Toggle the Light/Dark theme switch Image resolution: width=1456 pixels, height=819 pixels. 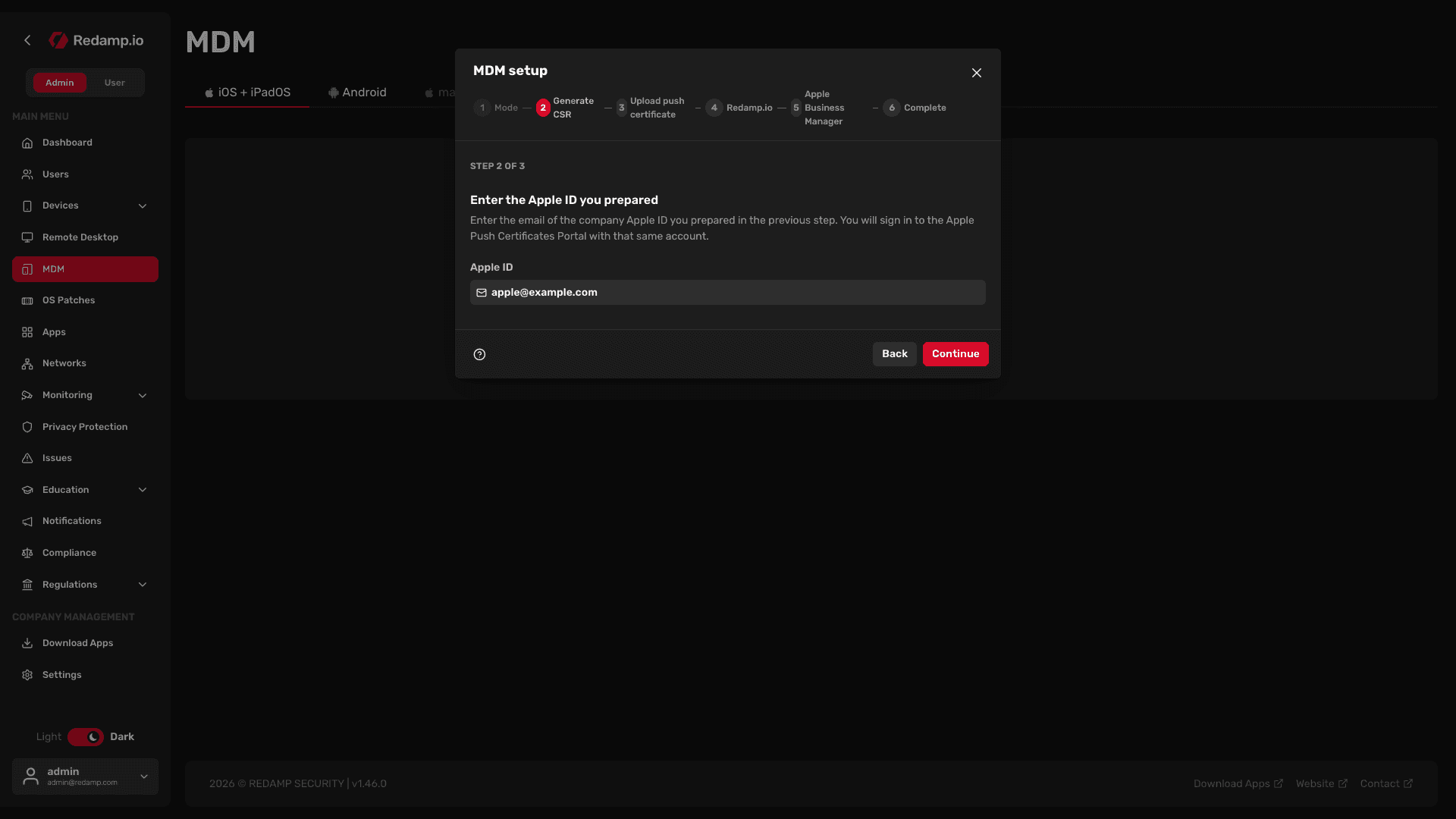86,737
